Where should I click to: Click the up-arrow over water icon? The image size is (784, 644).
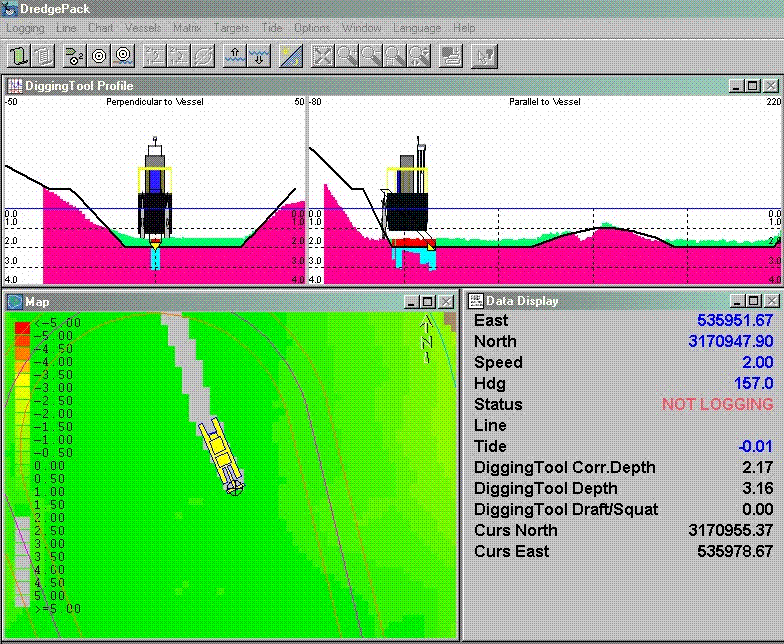pyautogui.click(x=234, y=56)
